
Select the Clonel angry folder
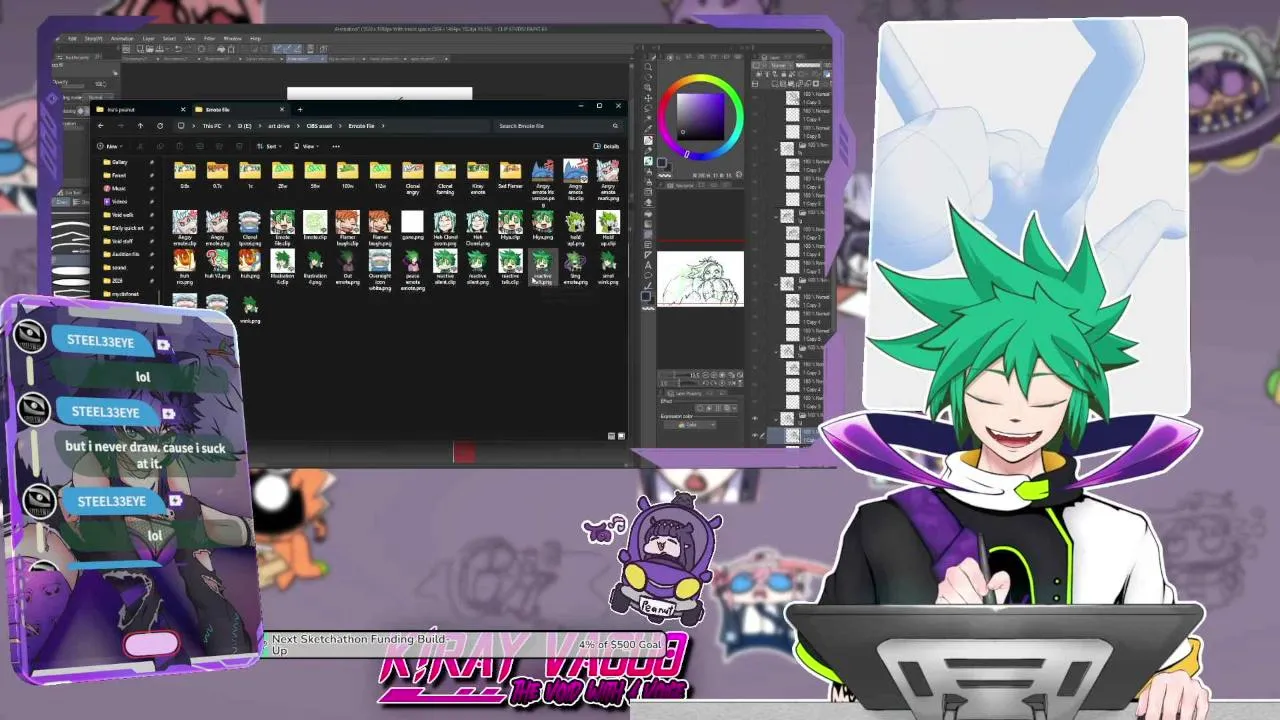(x=413, y=178)
